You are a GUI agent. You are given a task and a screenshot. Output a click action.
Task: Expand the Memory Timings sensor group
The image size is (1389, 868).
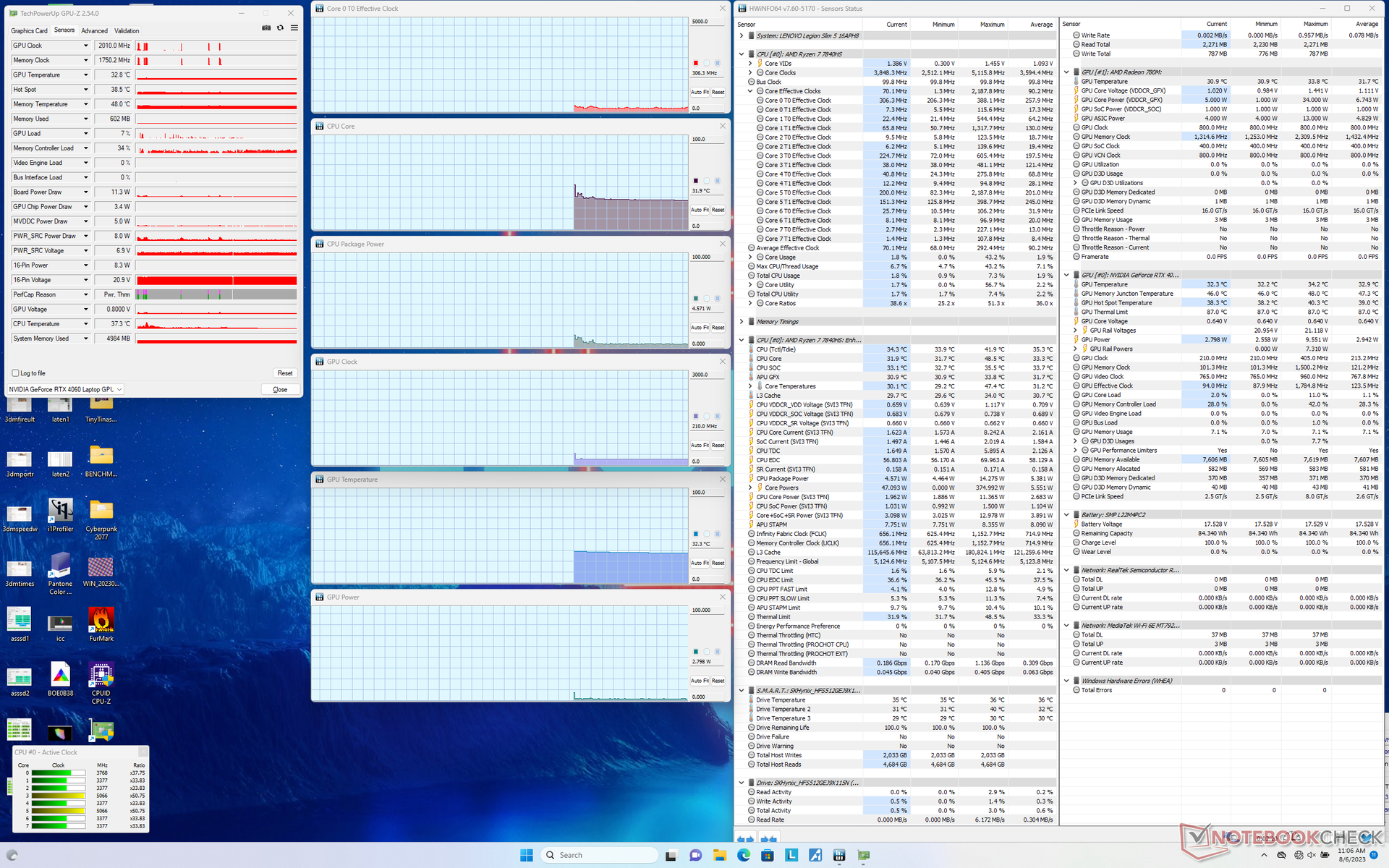(x=742, y=322)
